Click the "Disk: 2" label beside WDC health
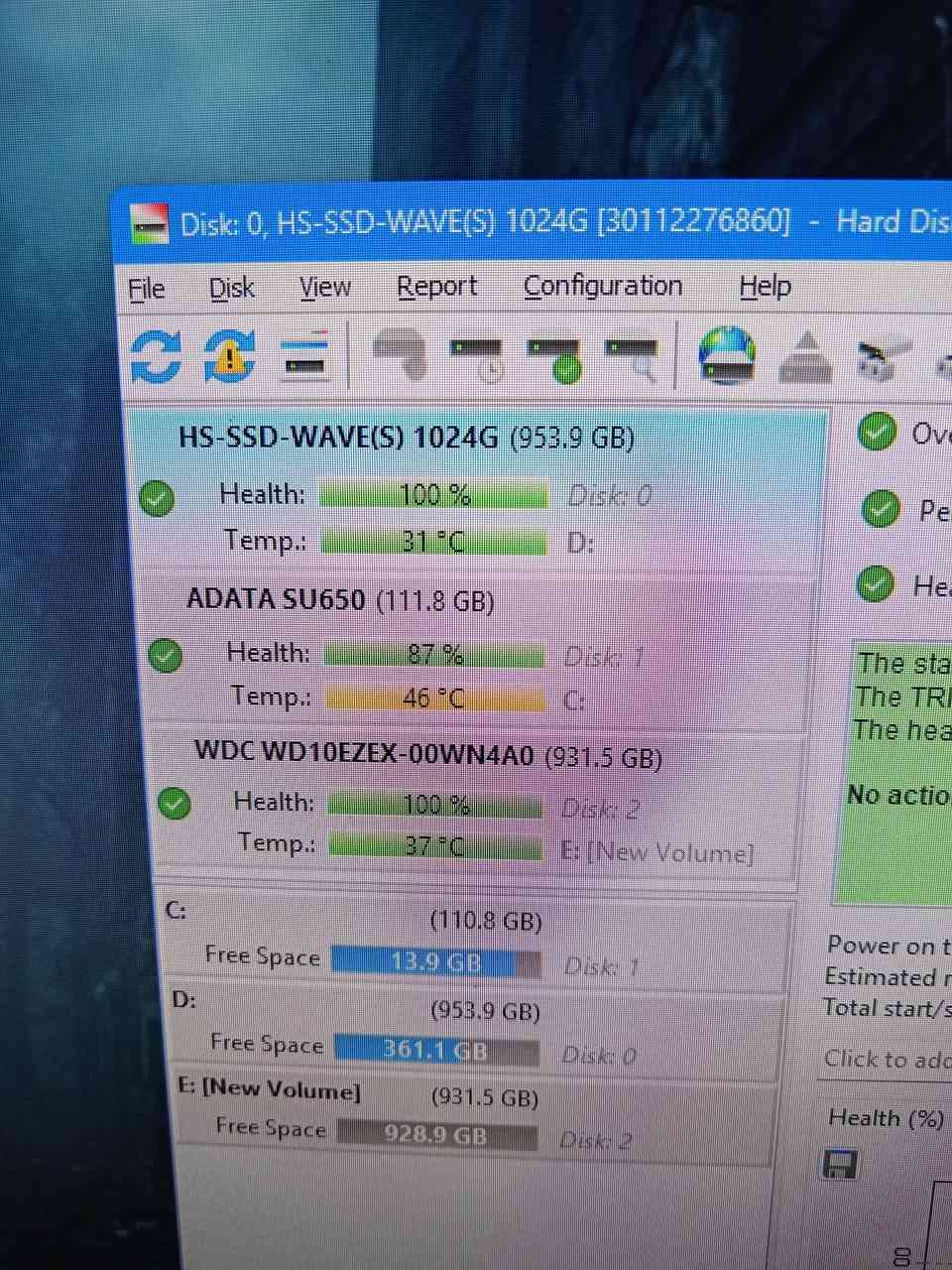 [x=601, y=809]
